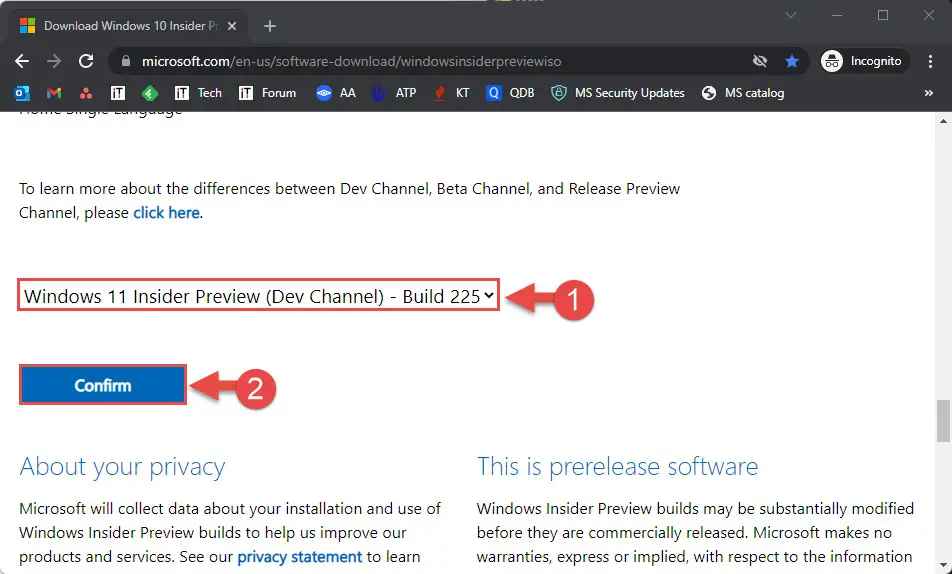Close the Download Windows 10 Insider tab
The image size is (952, 574).
pos(232,26)
